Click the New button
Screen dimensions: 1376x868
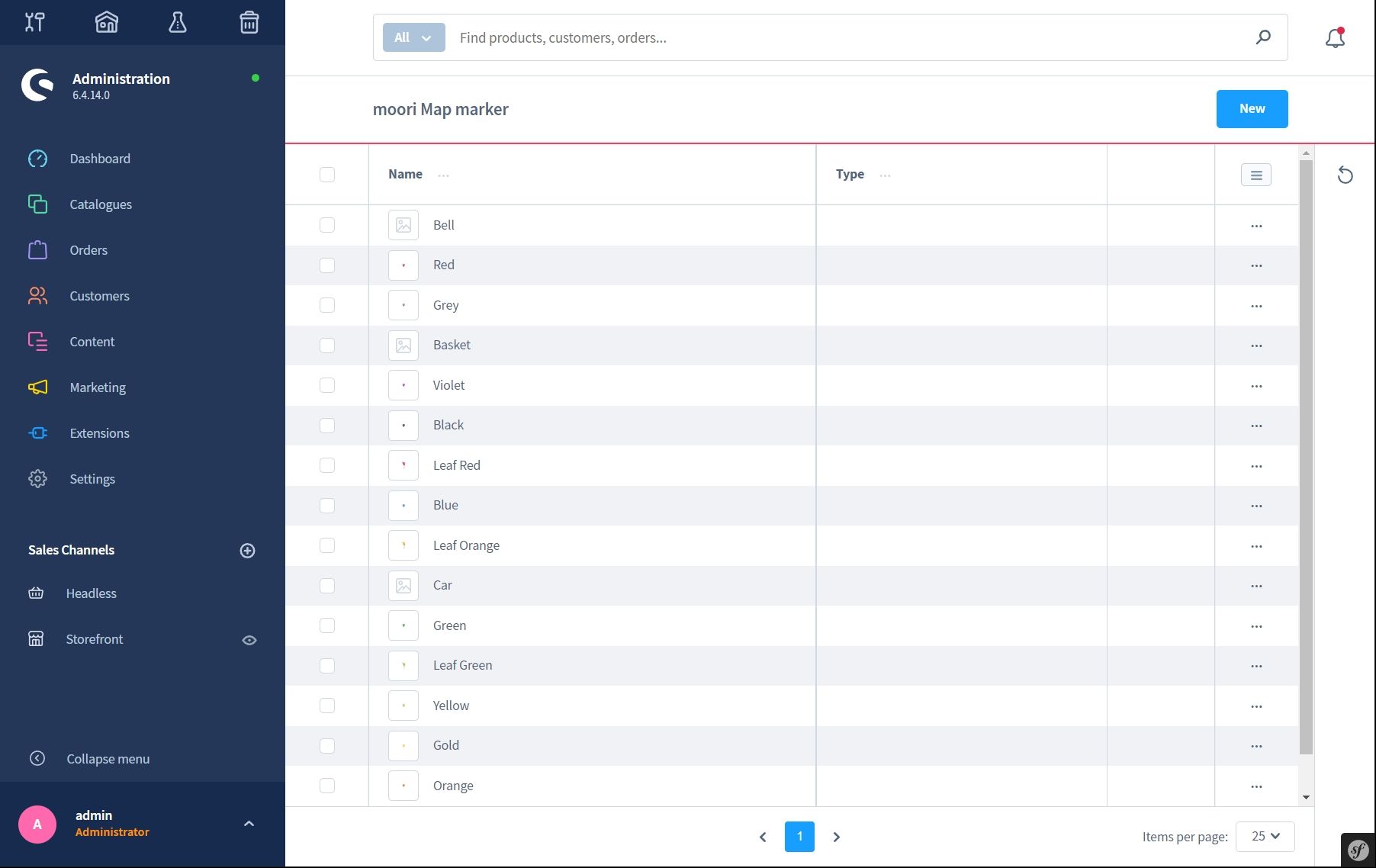click(1252, 109)
